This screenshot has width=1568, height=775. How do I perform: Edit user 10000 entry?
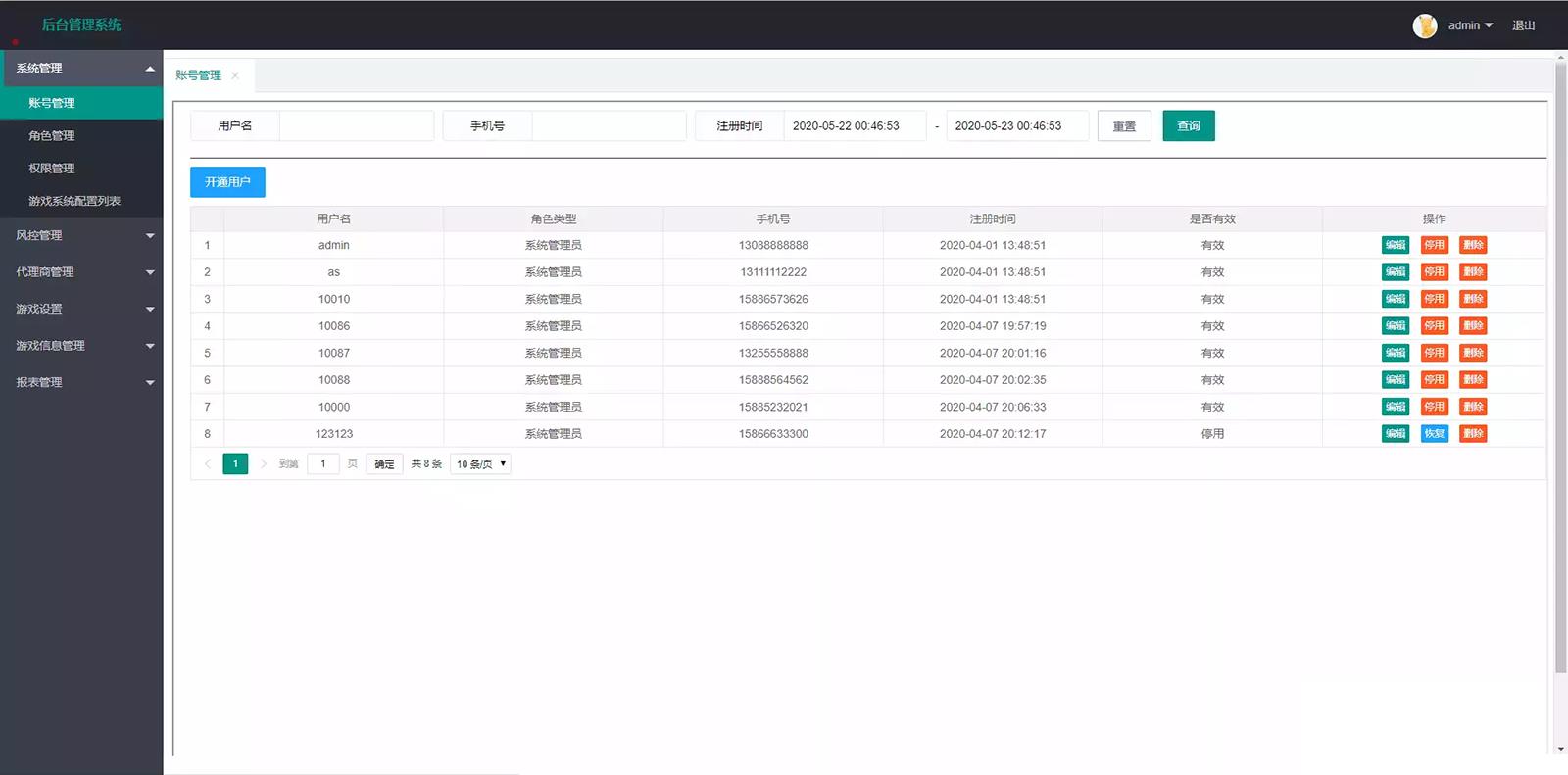click(x=1395, y=407)
